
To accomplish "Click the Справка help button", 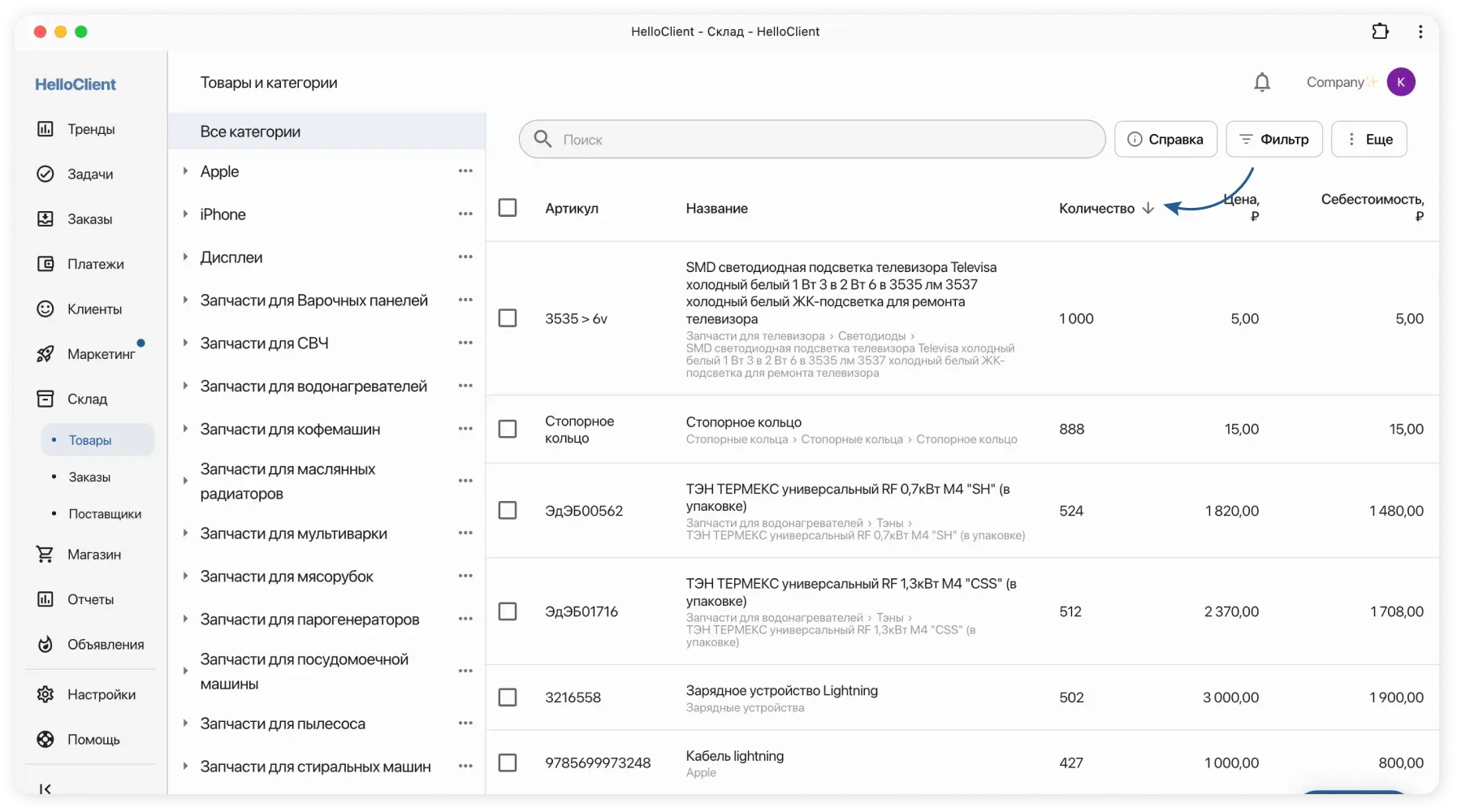I will click(1165, 139).
